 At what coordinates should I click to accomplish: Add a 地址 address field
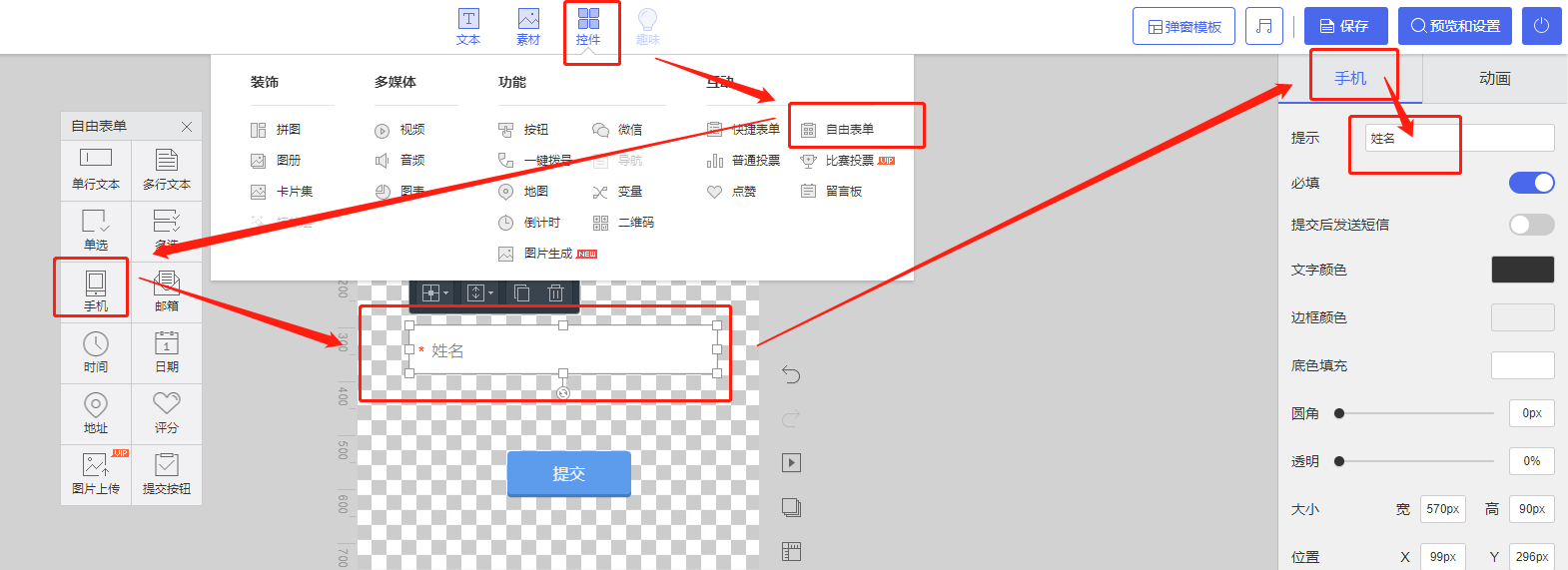96,413
